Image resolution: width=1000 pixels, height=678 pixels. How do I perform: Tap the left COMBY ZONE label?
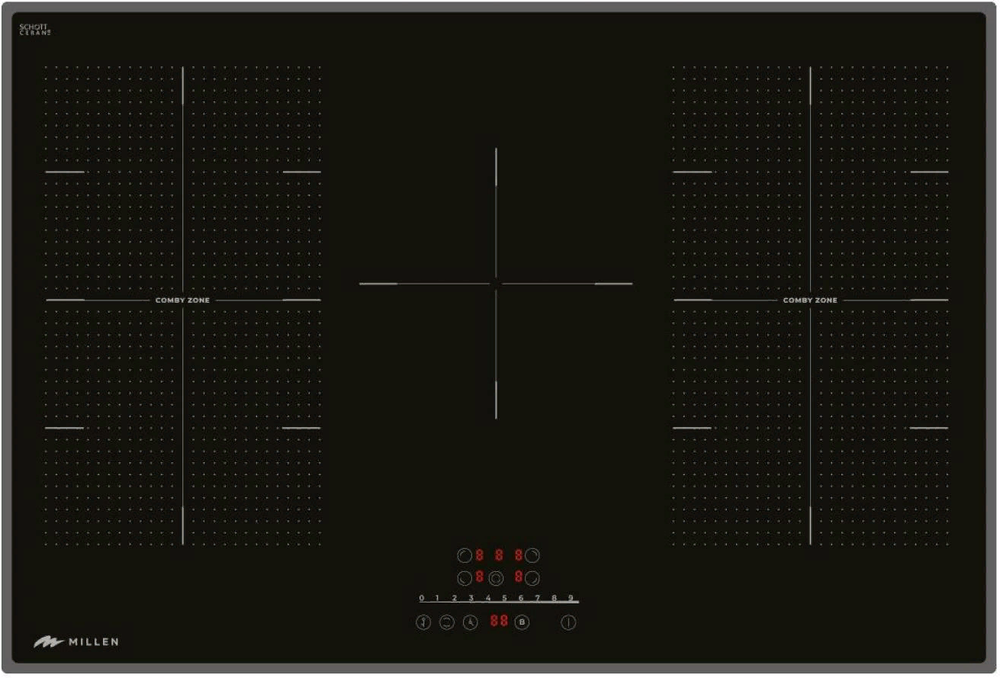pos(182,300)
